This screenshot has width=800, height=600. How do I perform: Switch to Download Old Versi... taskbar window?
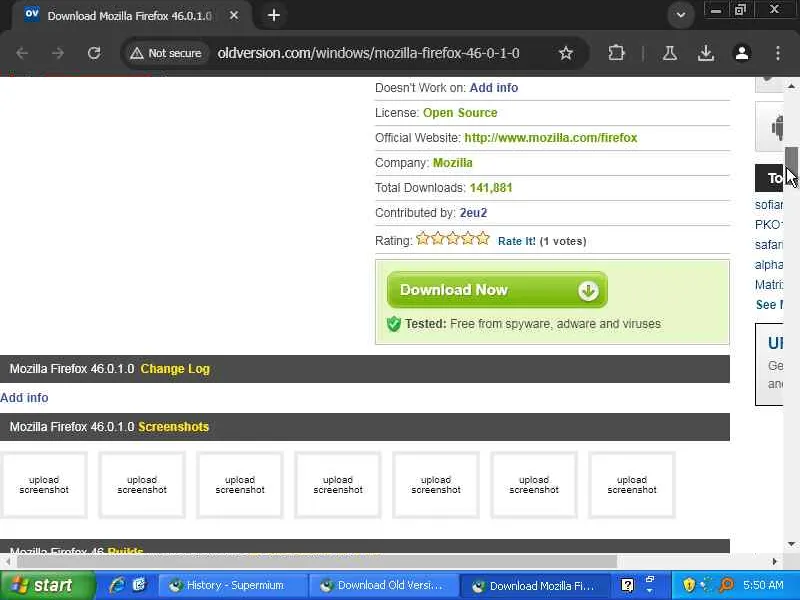coord(384,586)
